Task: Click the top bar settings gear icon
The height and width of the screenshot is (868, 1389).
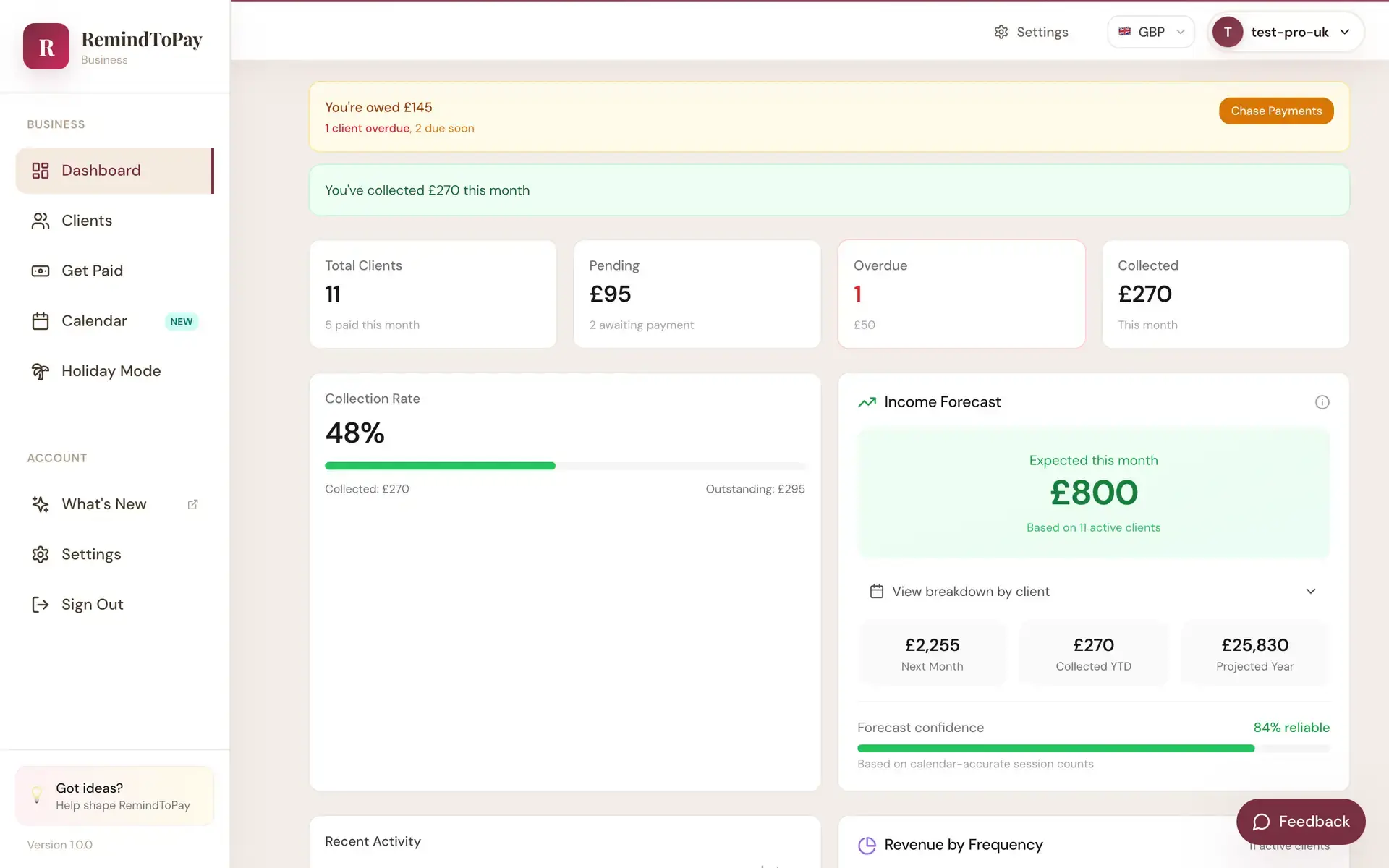Action: click(1001, 32)
